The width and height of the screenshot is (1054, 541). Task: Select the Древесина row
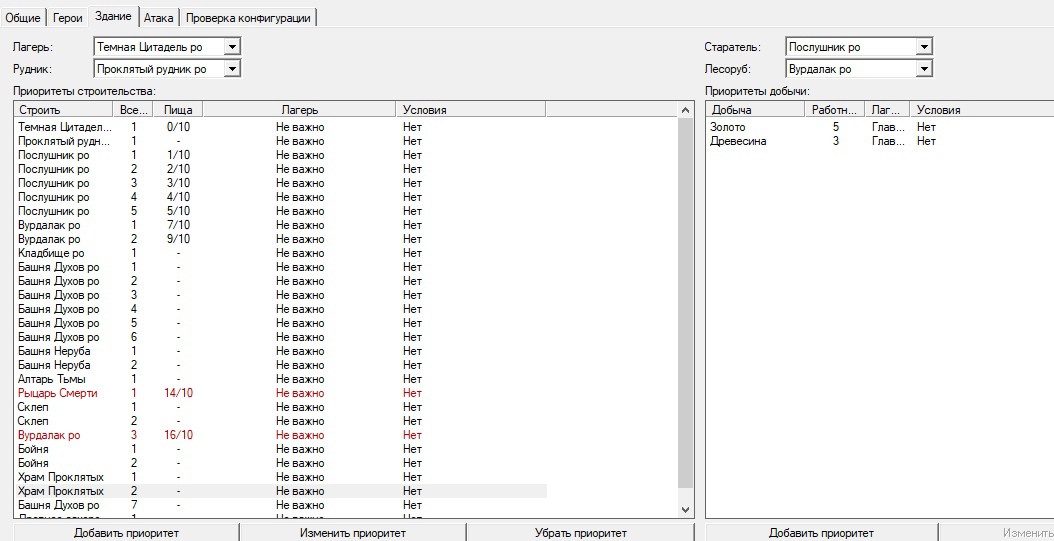coord(880,141)
